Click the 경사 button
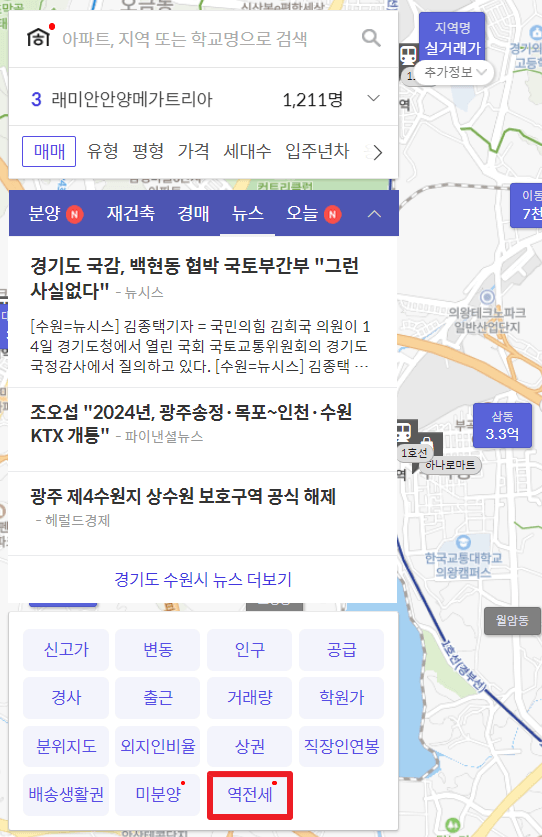542x837 pixels. pyautogui.click(x=66, y=697)
